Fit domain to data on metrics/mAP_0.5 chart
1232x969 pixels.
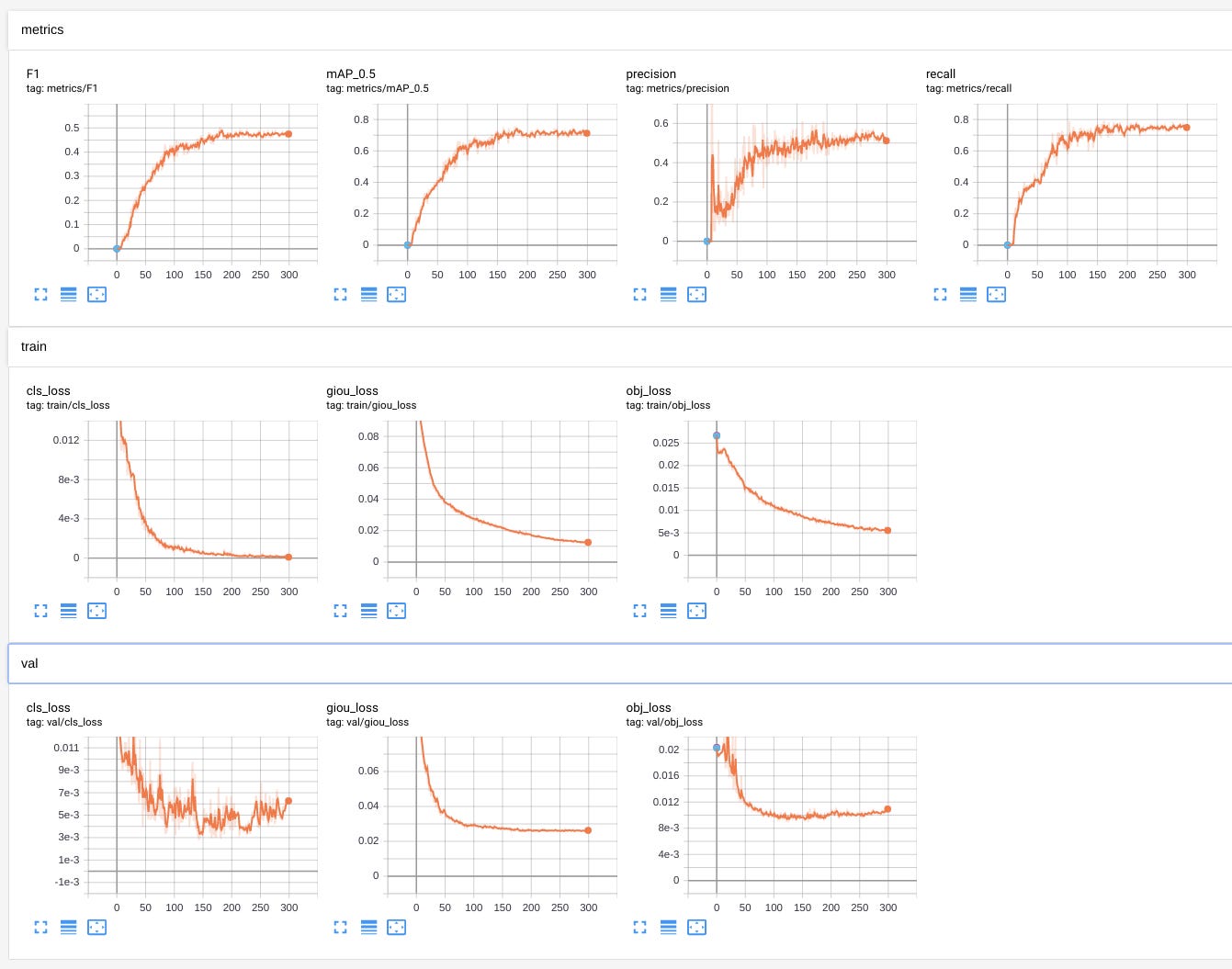pos(396,295)
